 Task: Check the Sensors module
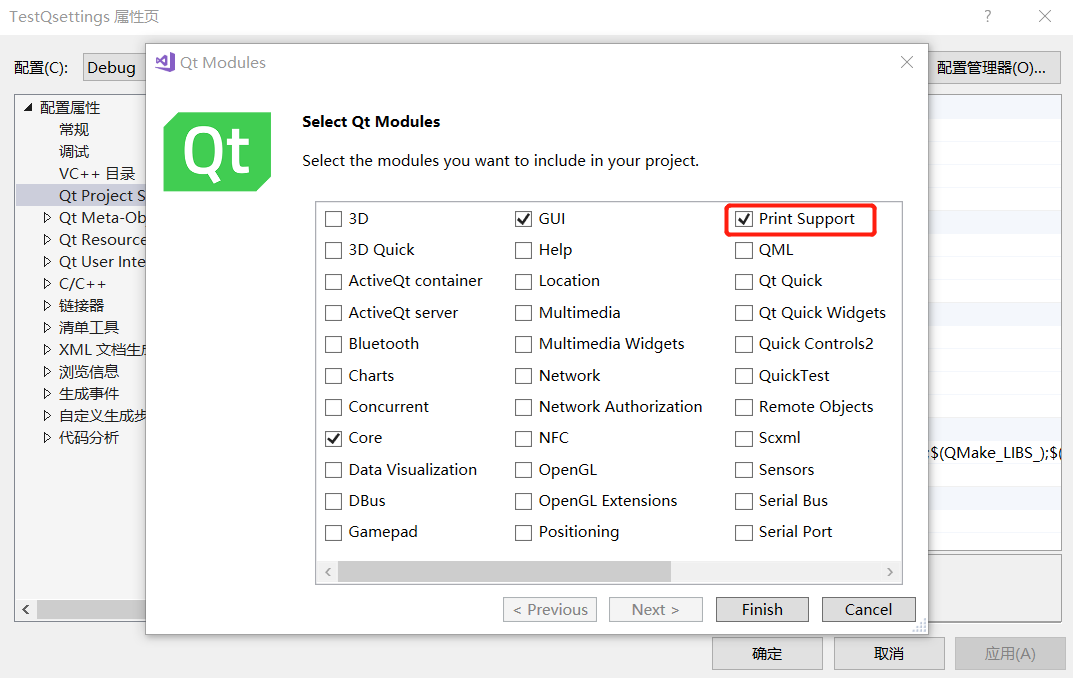coord(743,469)
